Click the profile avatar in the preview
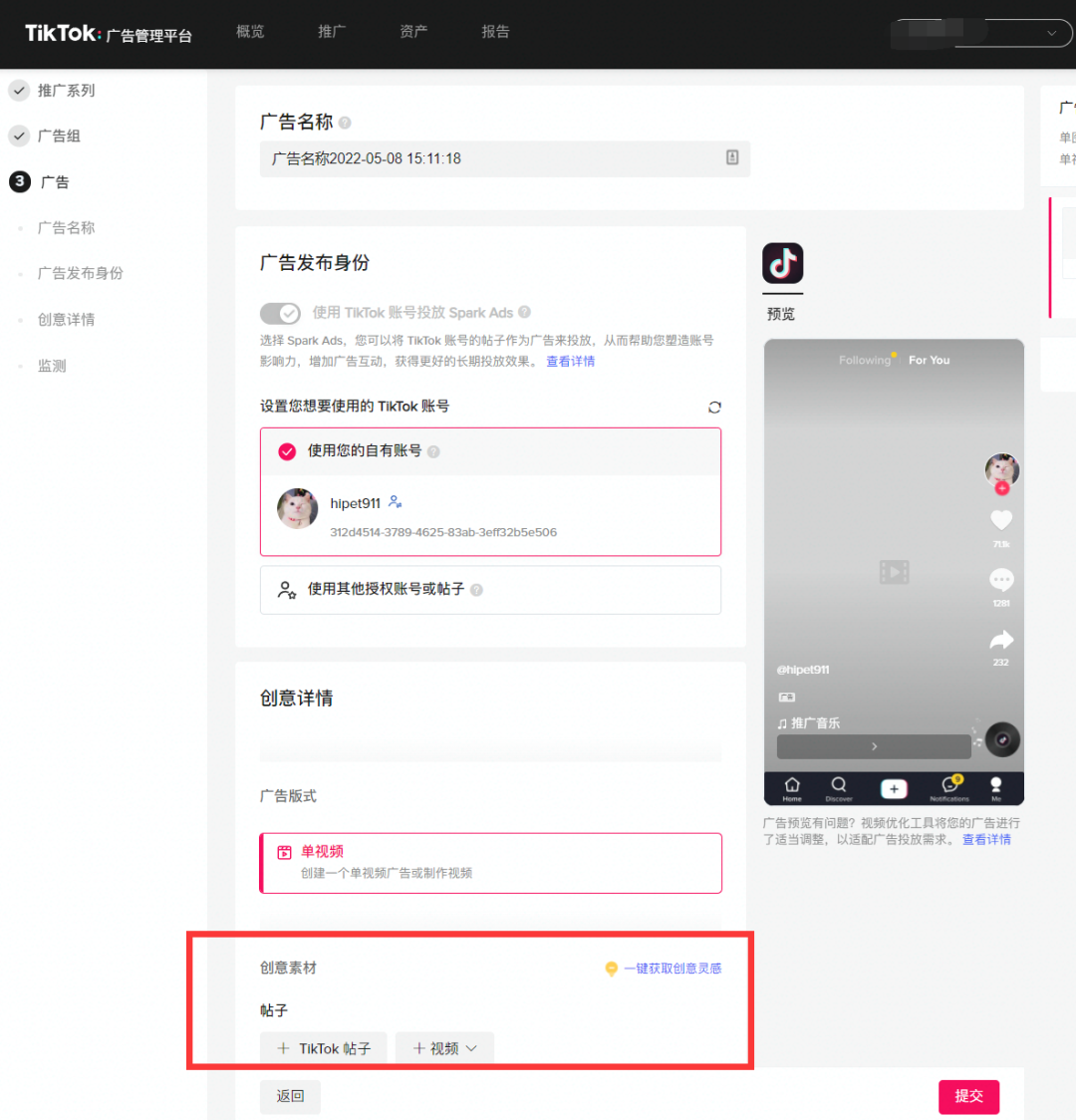The width and height of the screenshot is (1076, 1120). tap(1001, 470)
